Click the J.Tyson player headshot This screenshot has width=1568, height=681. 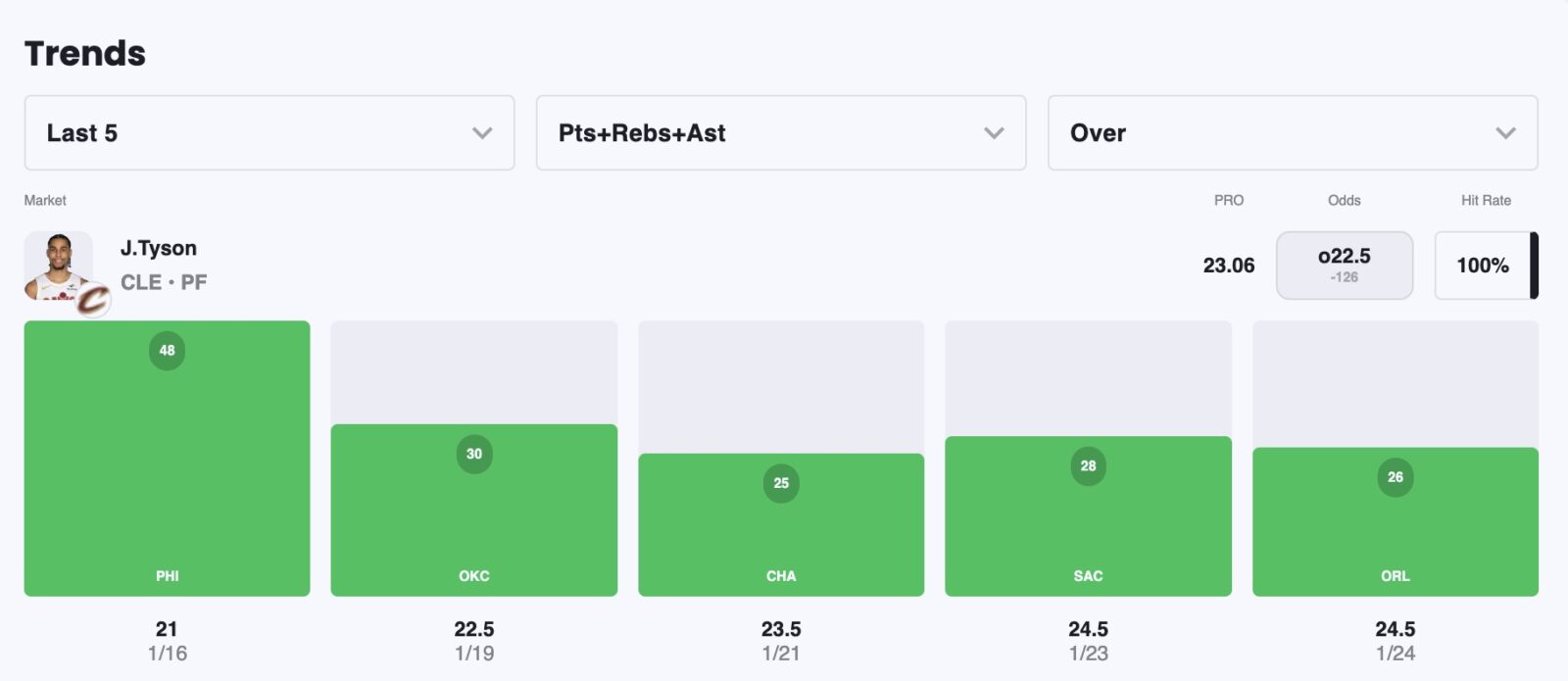(58, 265)
